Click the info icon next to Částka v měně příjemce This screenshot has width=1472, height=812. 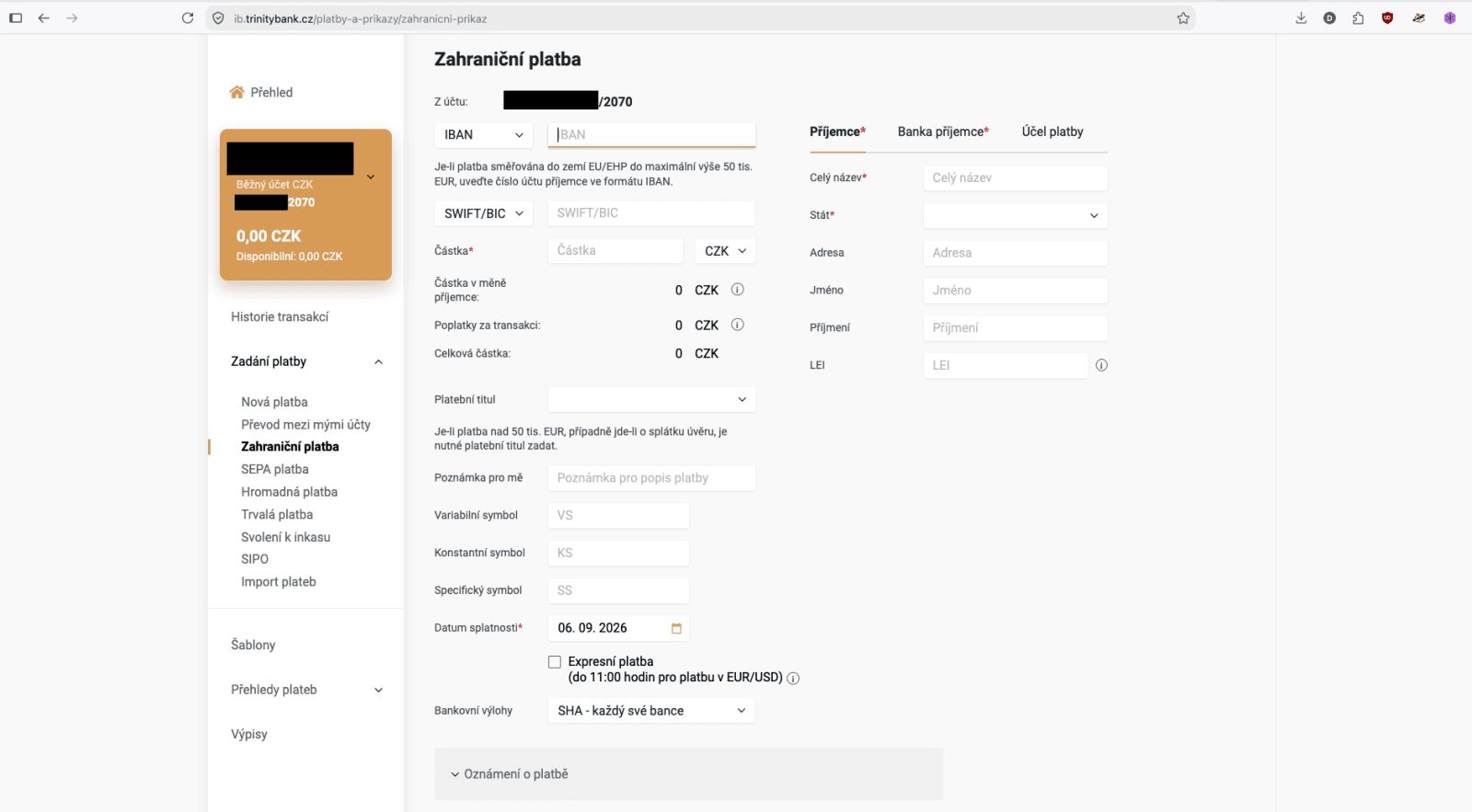tap(737, 290)
